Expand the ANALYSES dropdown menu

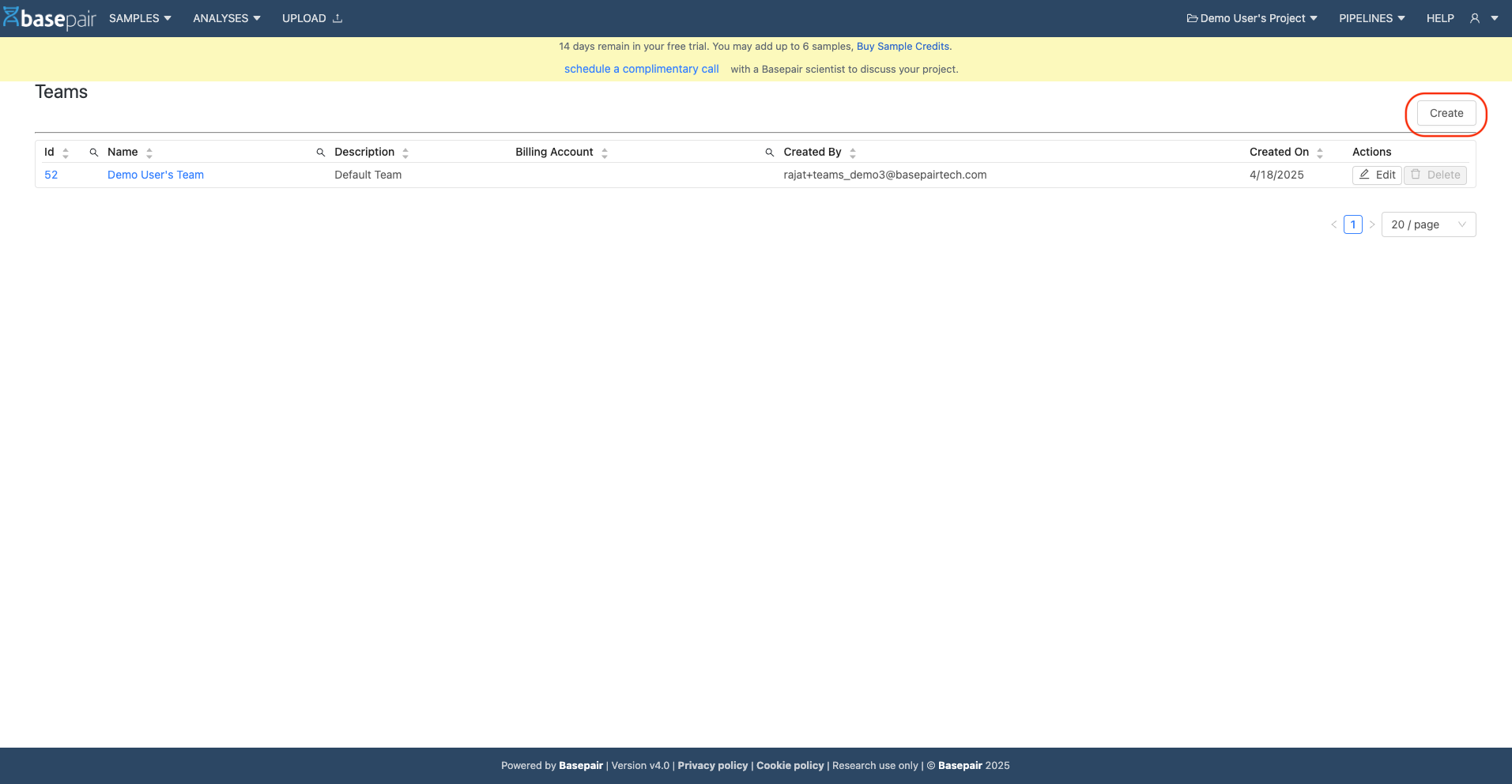click(226, 18)
